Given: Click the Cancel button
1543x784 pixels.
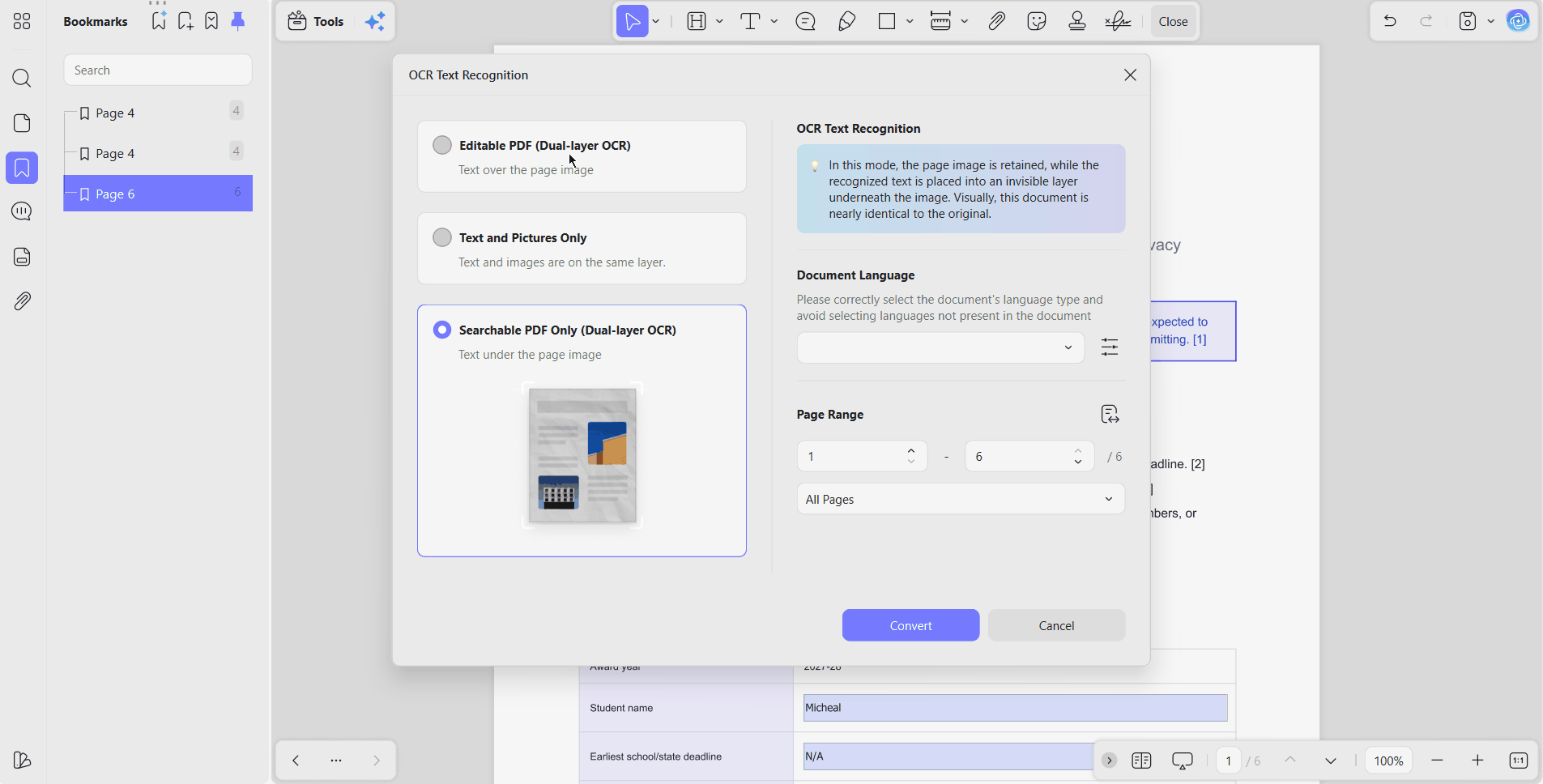Looking at the screenshot, I should (x=1056, y=625).
